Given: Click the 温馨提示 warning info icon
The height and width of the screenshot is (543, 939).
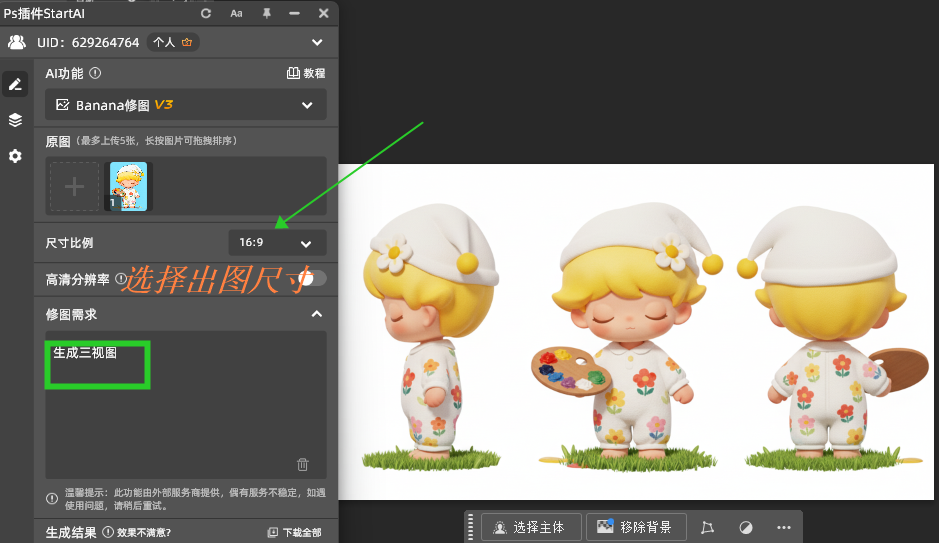Looking at the screenshot, I should coord(52,498).
